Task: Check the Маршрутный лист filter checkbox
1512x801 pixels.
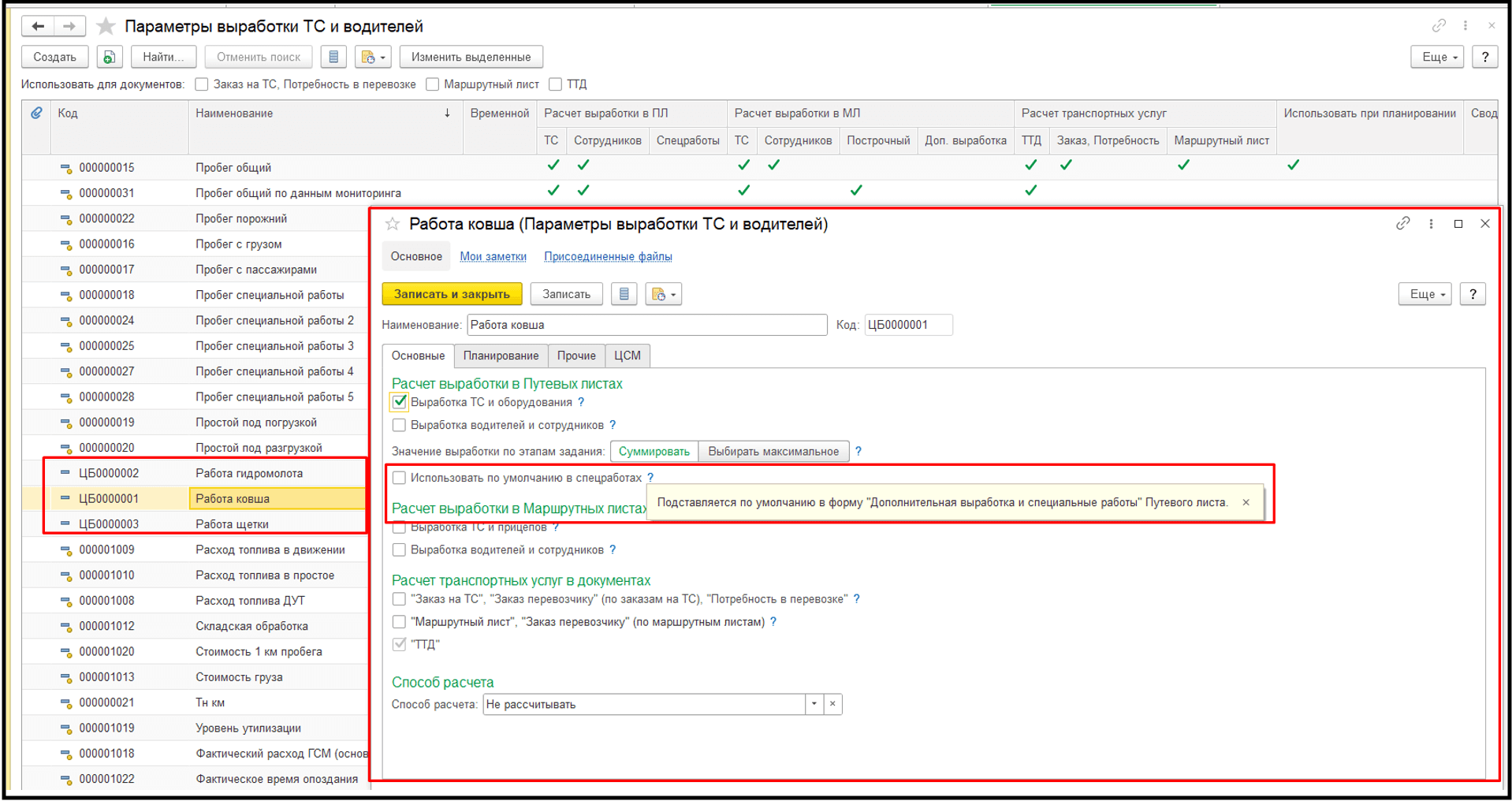Action: point(432,84)
